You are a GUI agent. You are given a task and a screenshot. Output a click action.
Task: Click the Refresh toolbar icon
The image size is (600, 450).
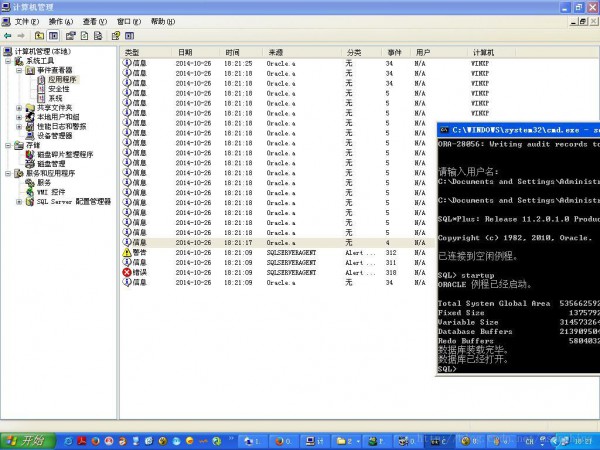pos(84,36)
